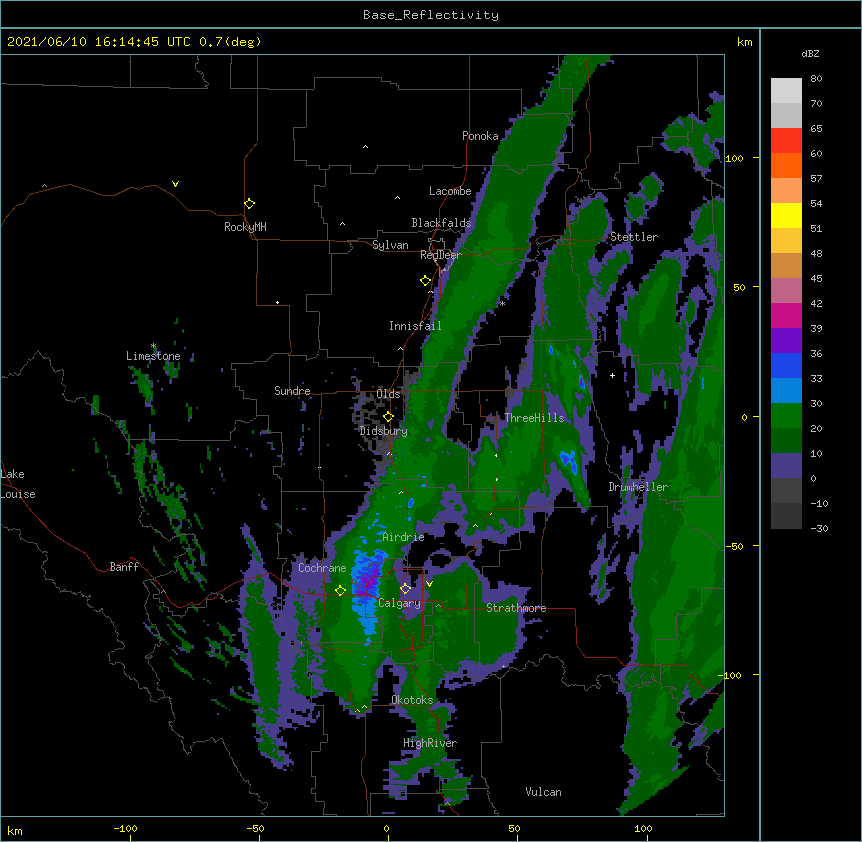
Task: Click the km unit label at bottom left
Action: 15,831
